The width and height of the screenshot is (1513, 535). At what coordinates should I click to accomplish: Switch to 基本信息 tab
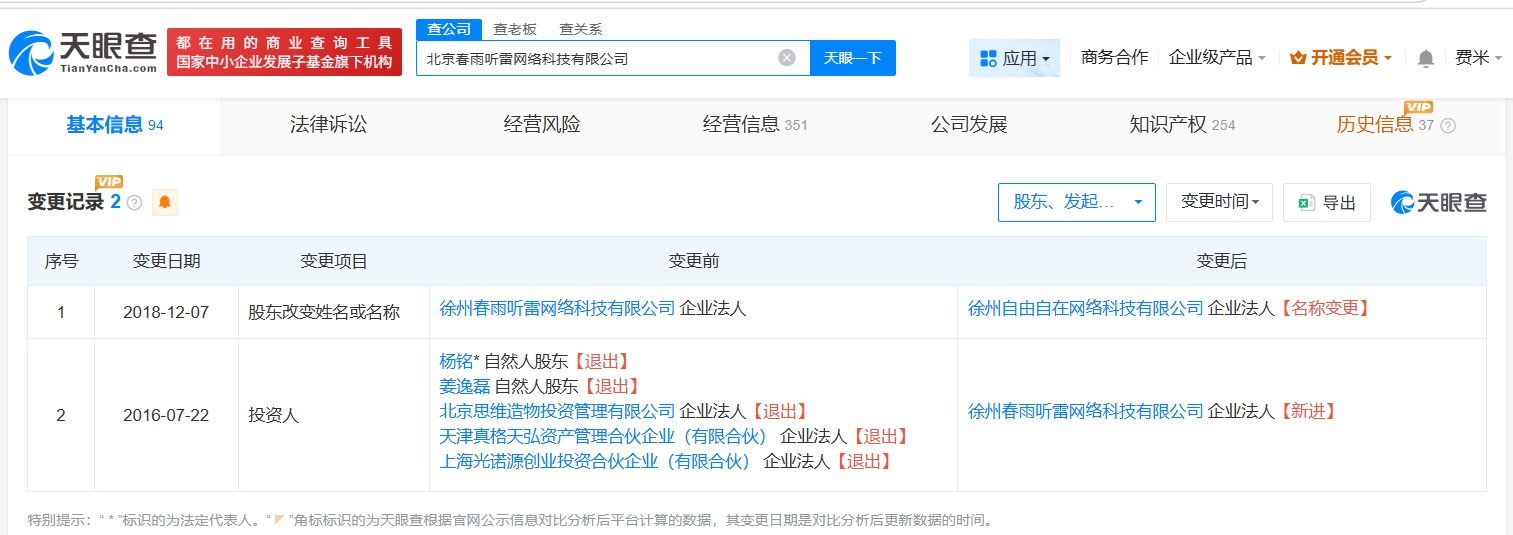click(115, 125)
